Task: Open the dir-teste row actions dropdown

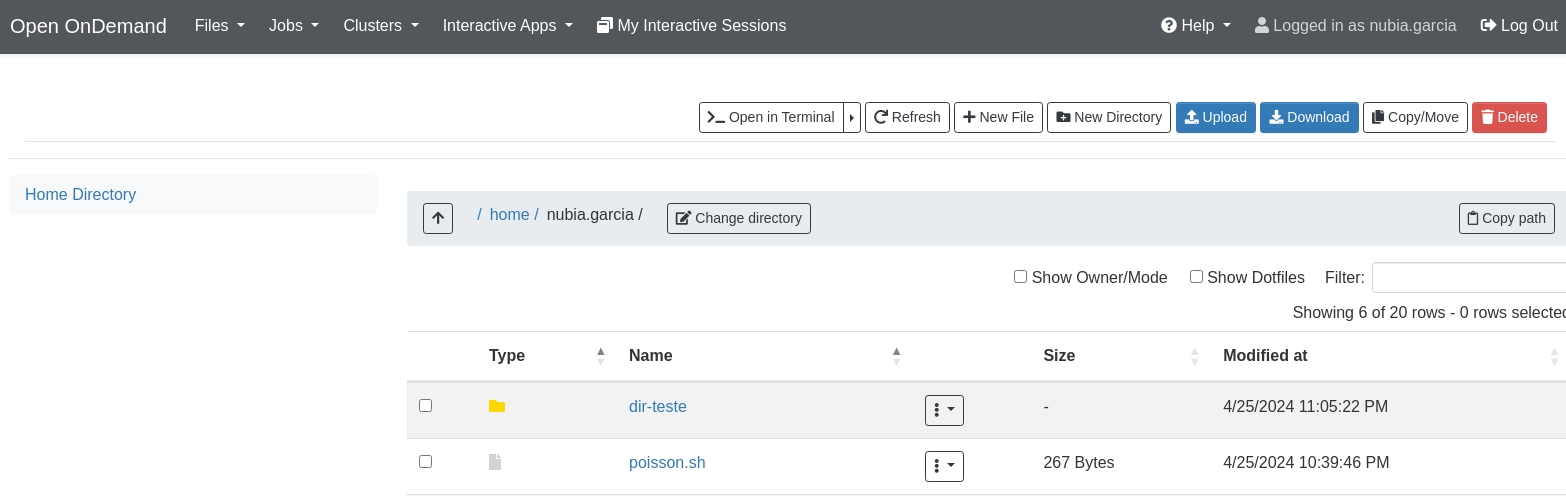Action: pyautogui.click(x=944, y=410)
